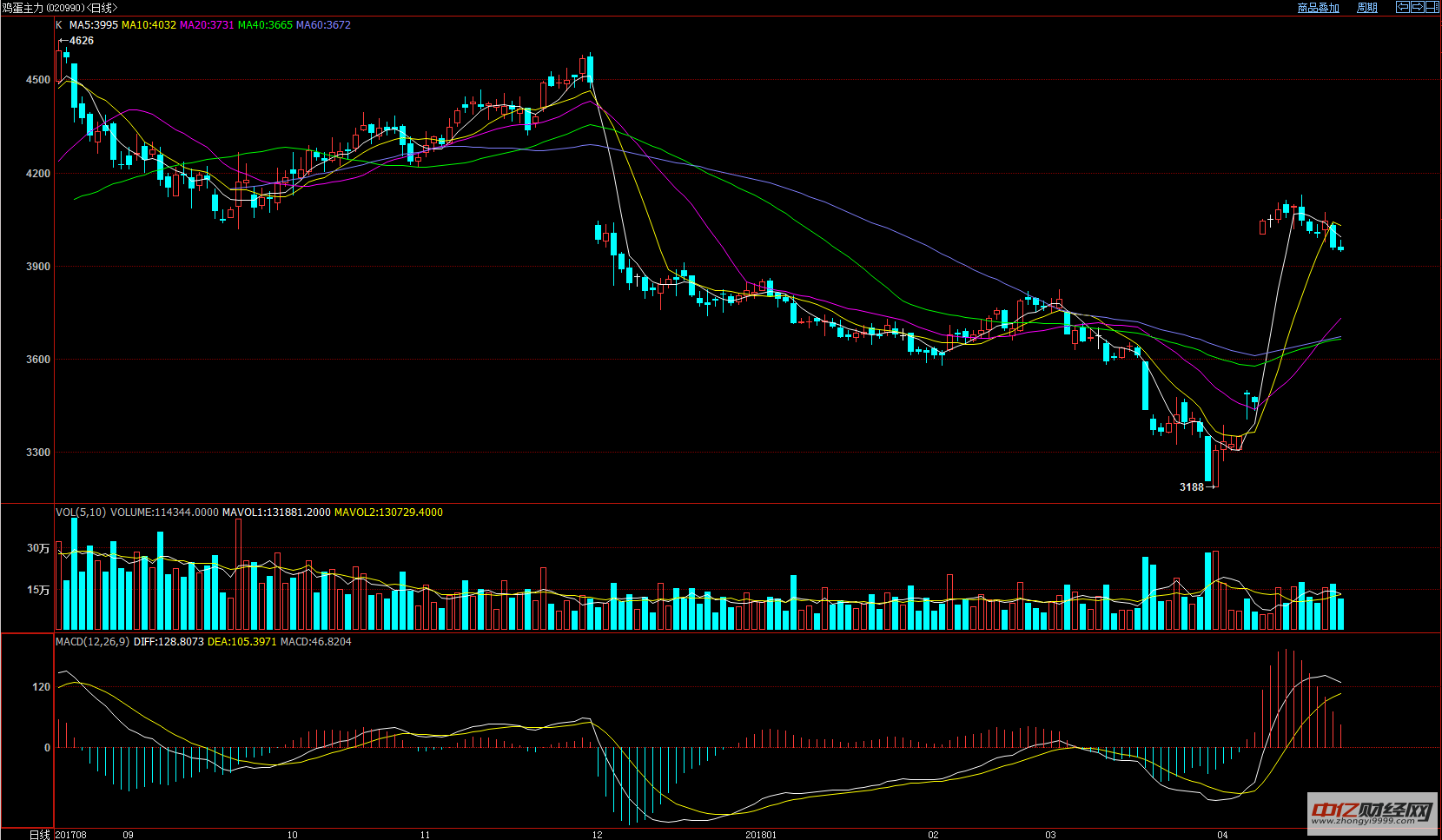Select the MA5:3995 indicator label

pos(94,25)
